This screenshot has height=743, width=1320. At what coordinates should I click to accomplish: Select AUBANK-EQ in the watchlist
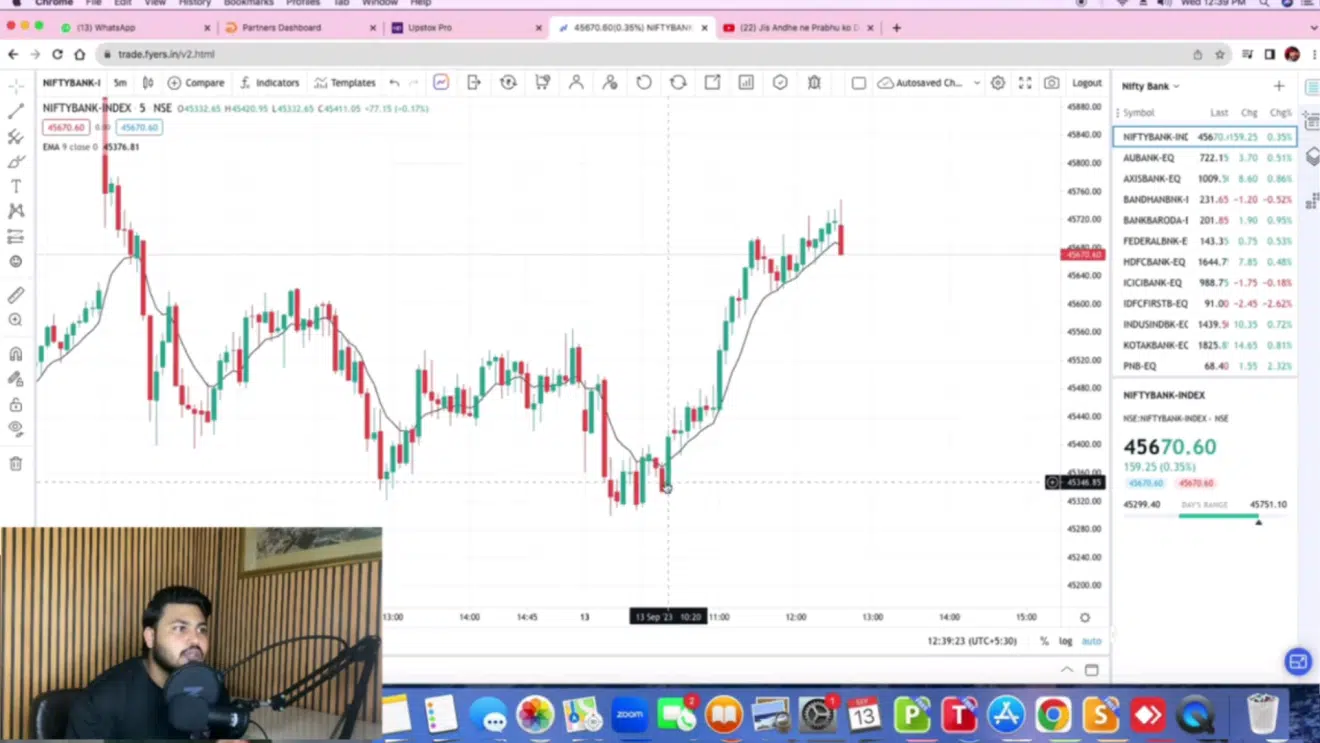(x=1205, y=158)
